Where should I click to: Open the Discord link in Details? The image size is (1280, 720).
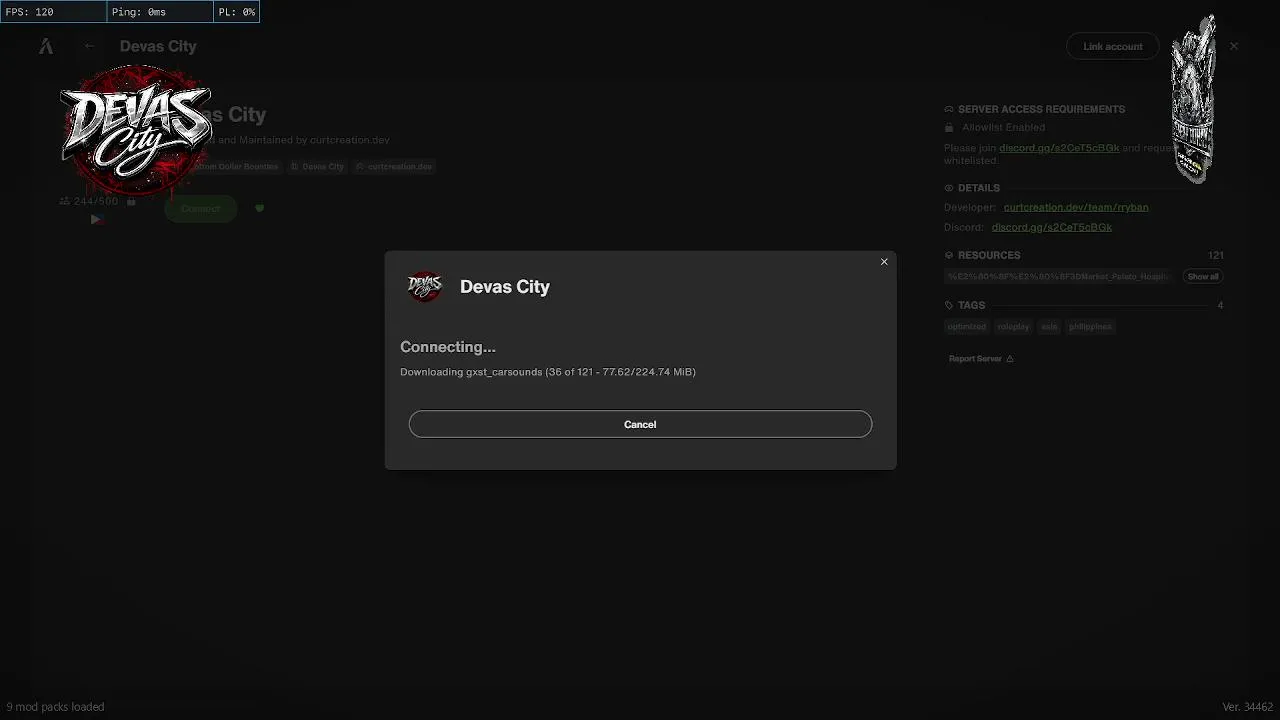1052,227
